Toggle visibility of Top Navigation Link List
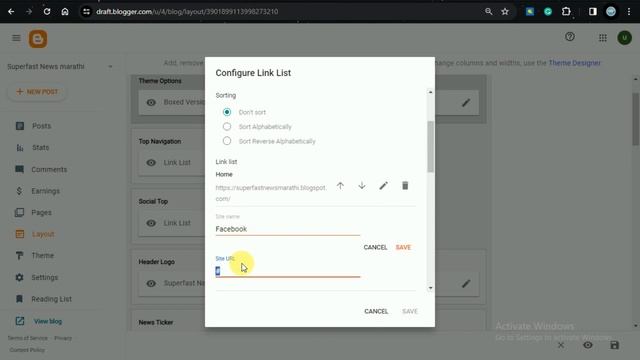The image size is (640, 360). (x=151, y=163)
